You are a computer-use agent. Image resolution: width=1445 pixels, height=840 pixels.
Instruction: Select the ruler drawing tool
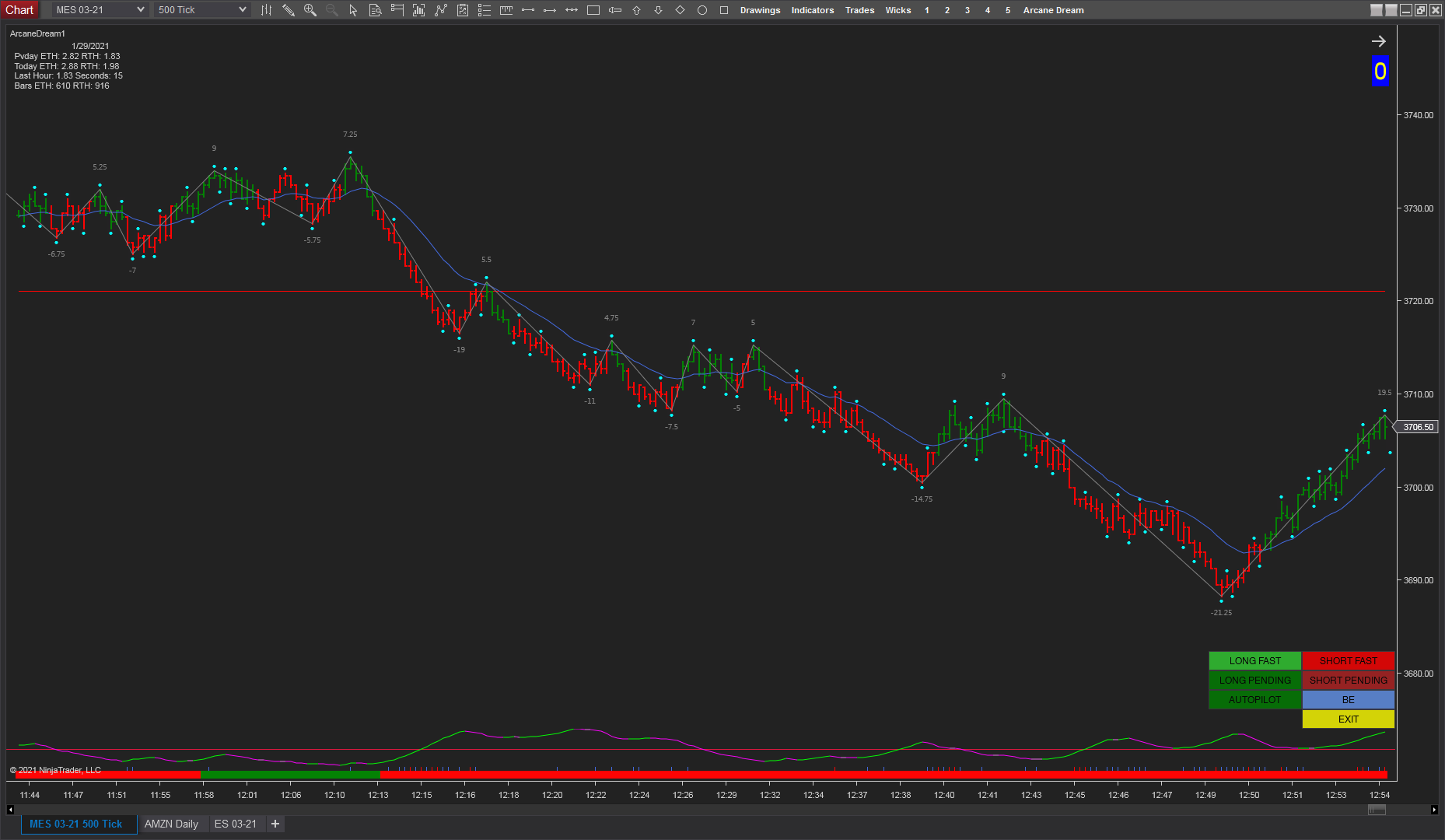point(506,10)
